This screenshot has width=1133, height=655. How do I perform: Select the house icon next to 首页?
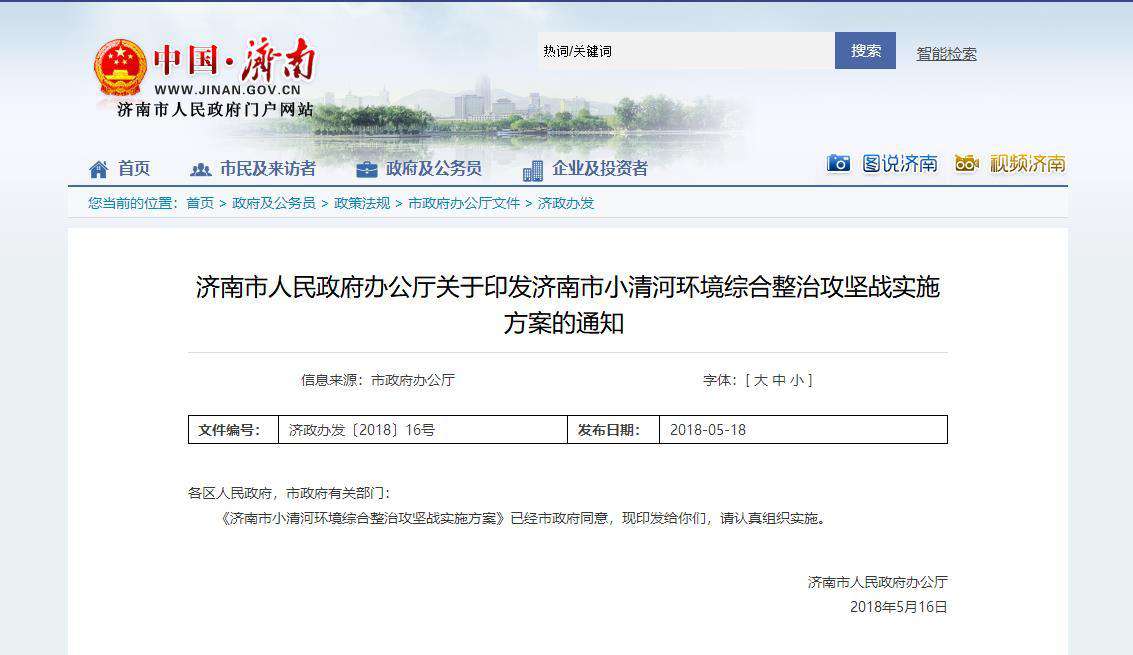point(98,168)
